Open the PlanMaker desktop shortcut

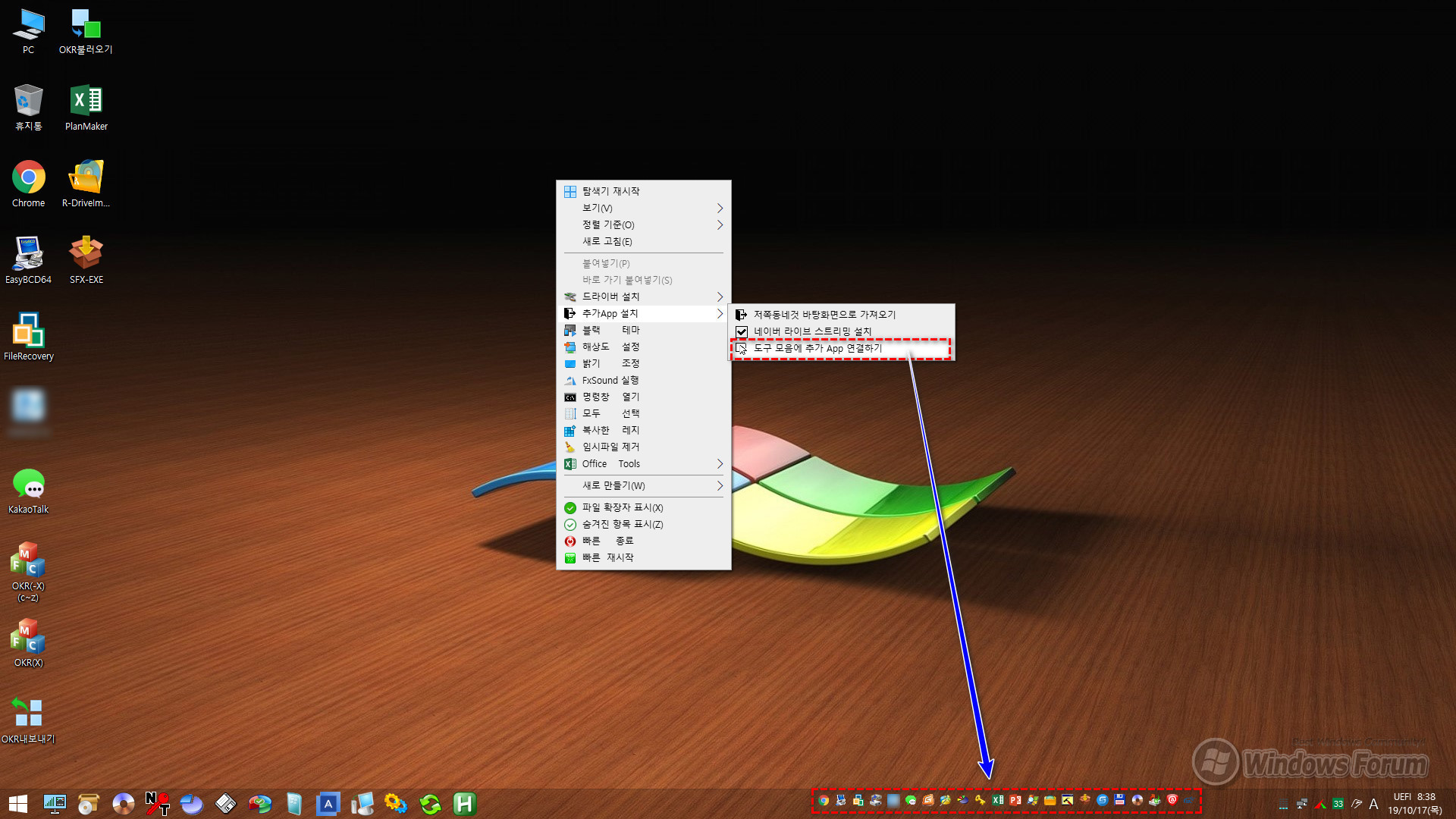click(86, 108)
